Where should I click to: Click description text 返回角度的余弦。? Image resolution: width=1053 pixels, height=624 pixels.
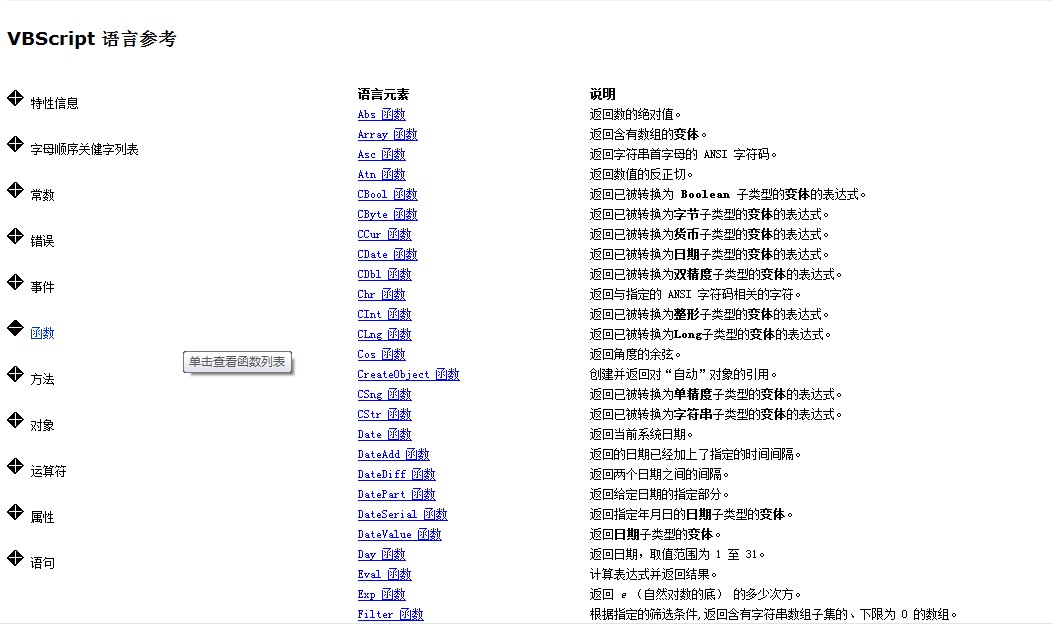pyautogui.click(x=635, y=354)
